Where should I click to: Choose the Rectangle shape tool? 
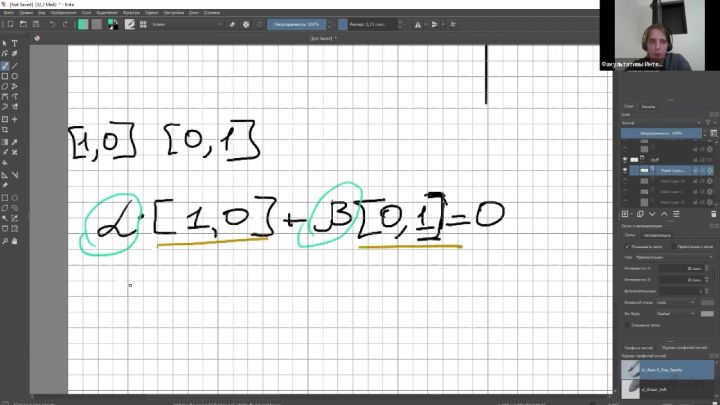5,76
